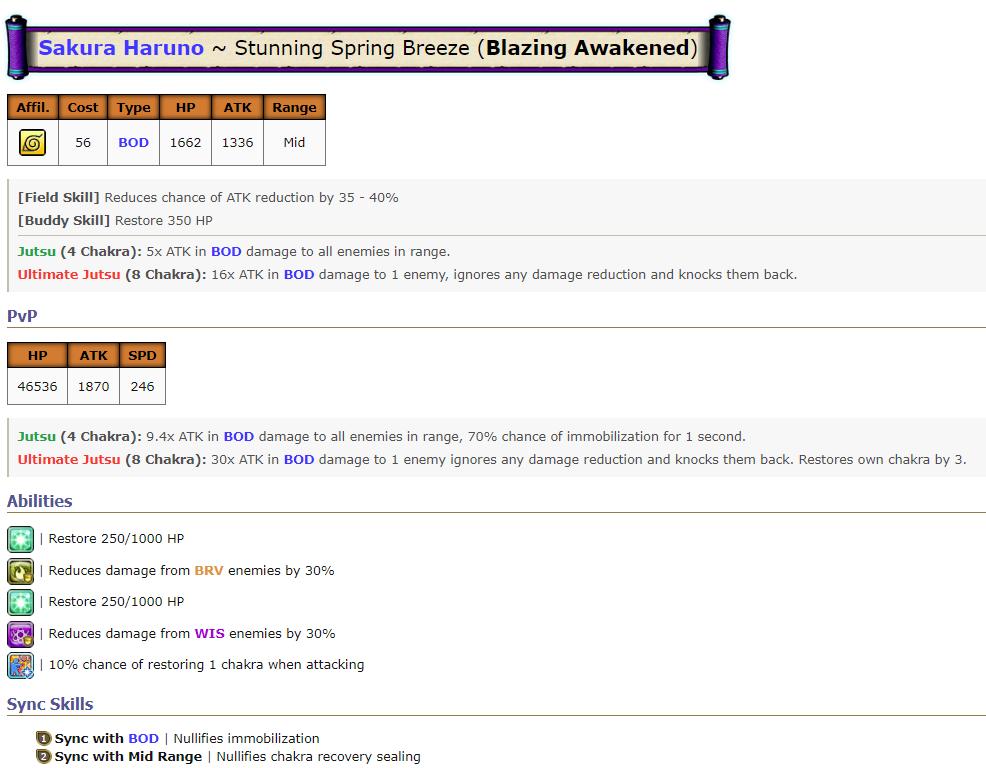Click the Leaf Village affiliation icon
This screenshot has height=768, width=986.
pos(33,143)
